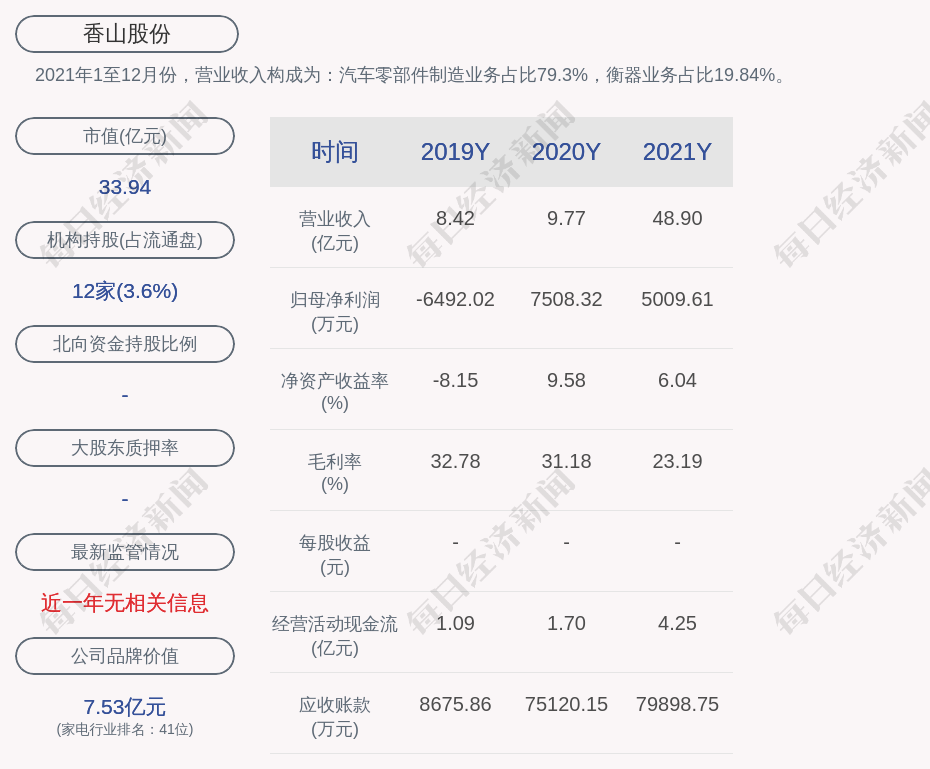Screen dimensions: 930x769
Task: Click the 机构持股(占流通盘) label pill
Action: pos(125,240)
